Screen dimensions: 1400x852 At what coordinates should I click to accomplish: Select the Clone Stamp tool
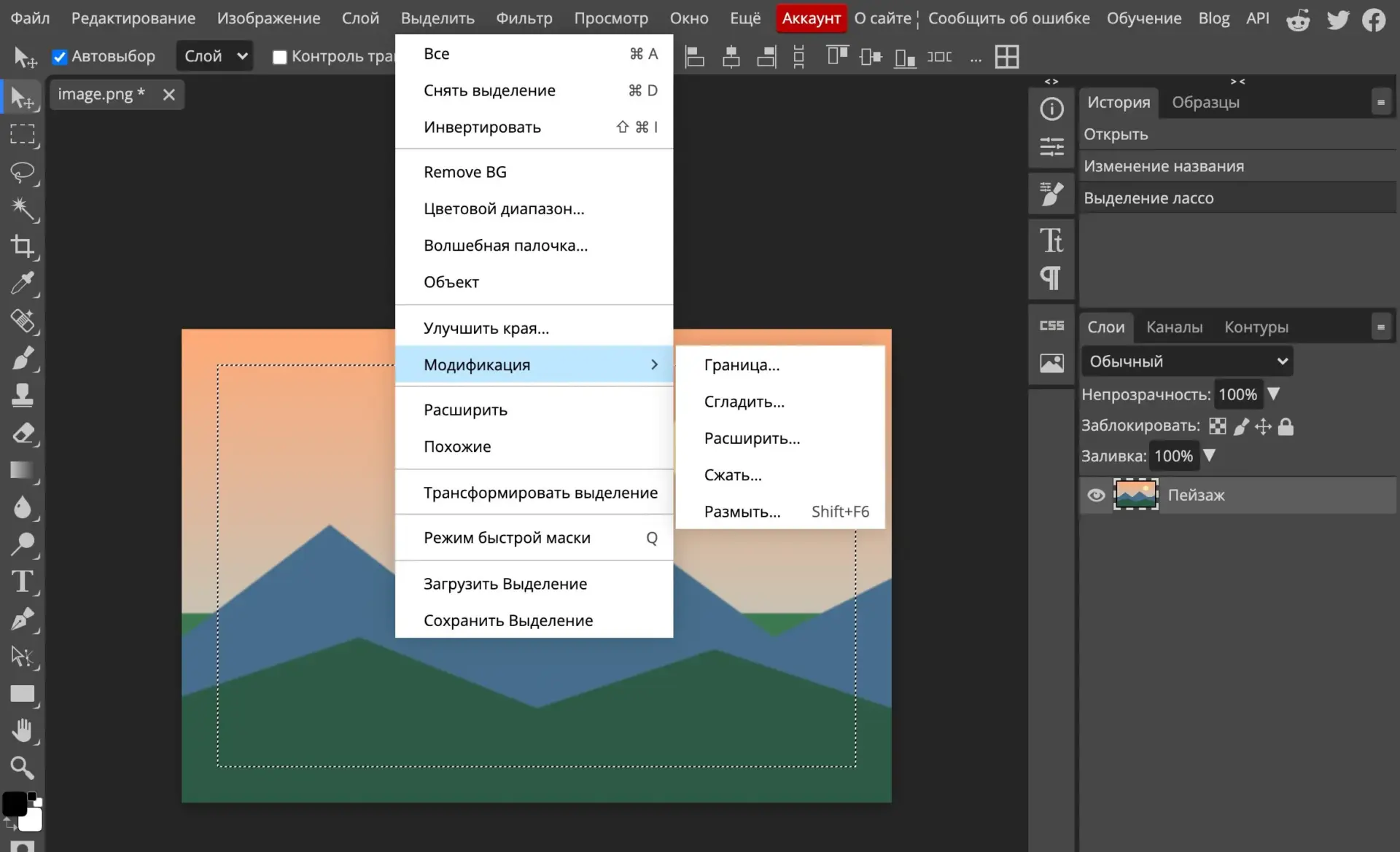tap(22, 395)
